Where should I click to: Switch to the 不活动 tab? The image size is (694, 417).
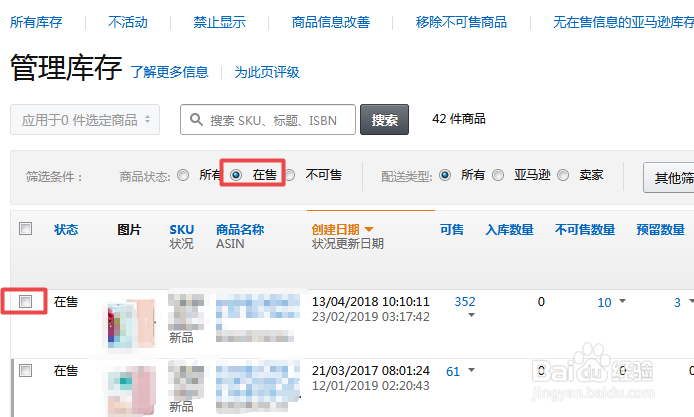[x=128, y=22]
